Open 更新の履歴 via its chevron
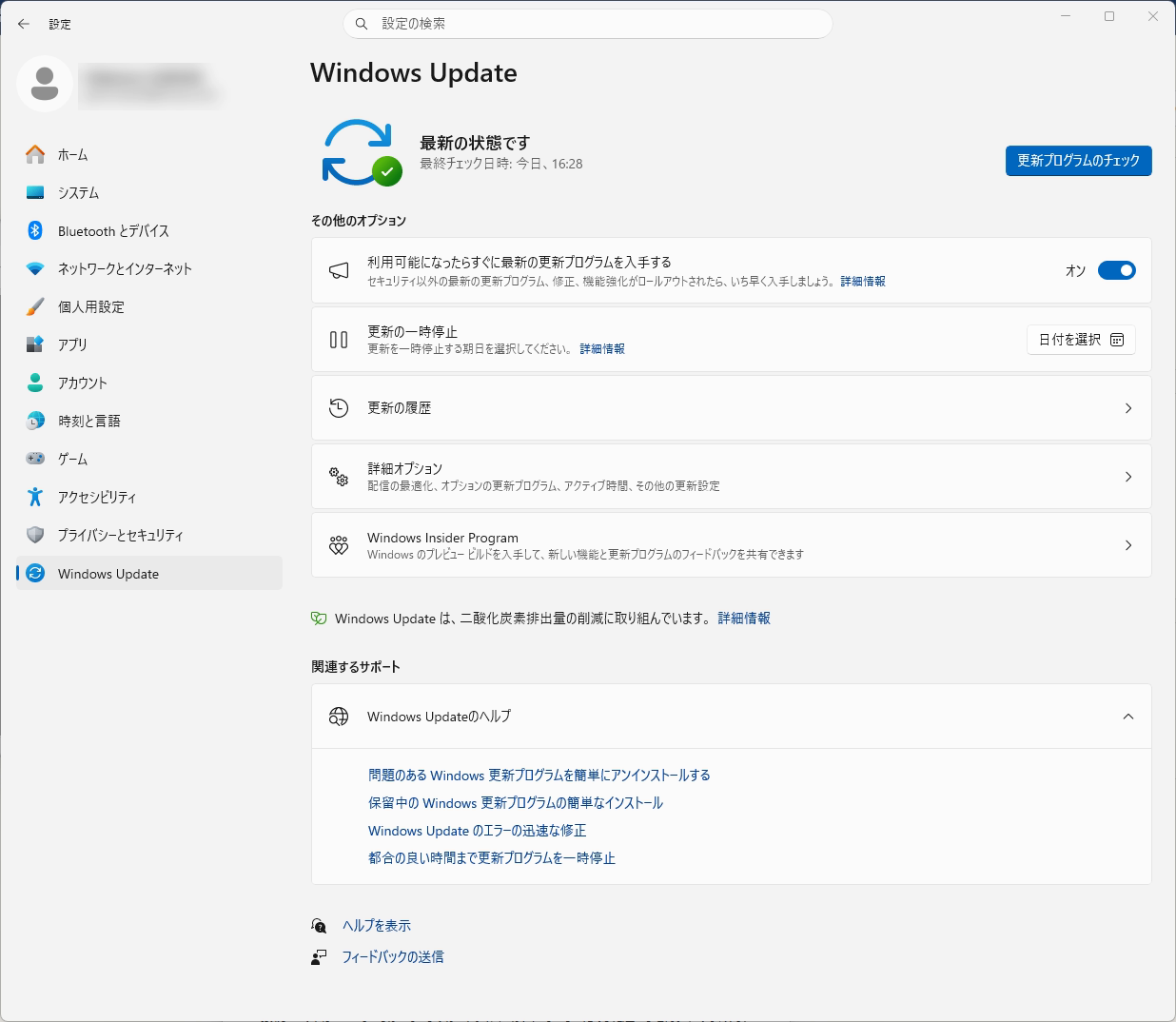This screenshot has height=1022, width=1176. [x=1128, y=408]
